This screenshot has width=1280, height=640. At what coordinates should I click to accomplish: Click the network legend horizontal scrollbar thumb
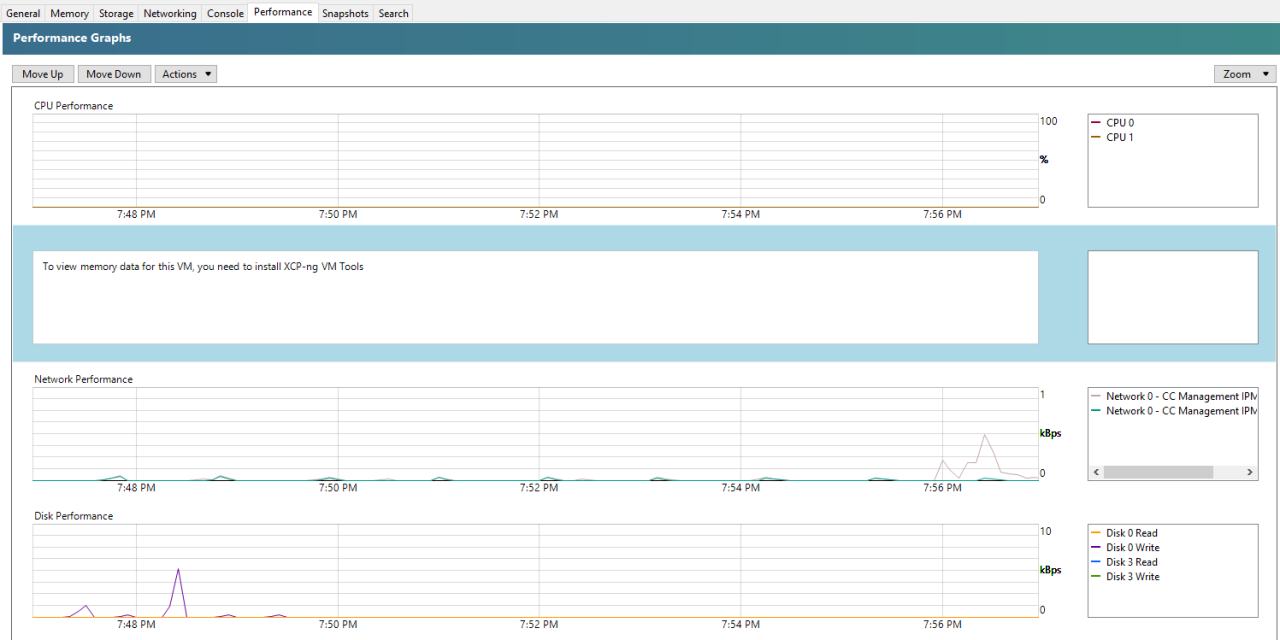point(1158,472)
